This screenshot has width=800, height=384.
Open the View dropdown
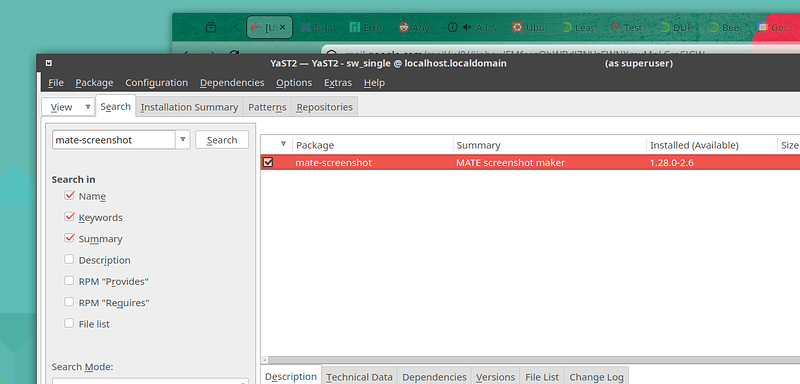68,107
